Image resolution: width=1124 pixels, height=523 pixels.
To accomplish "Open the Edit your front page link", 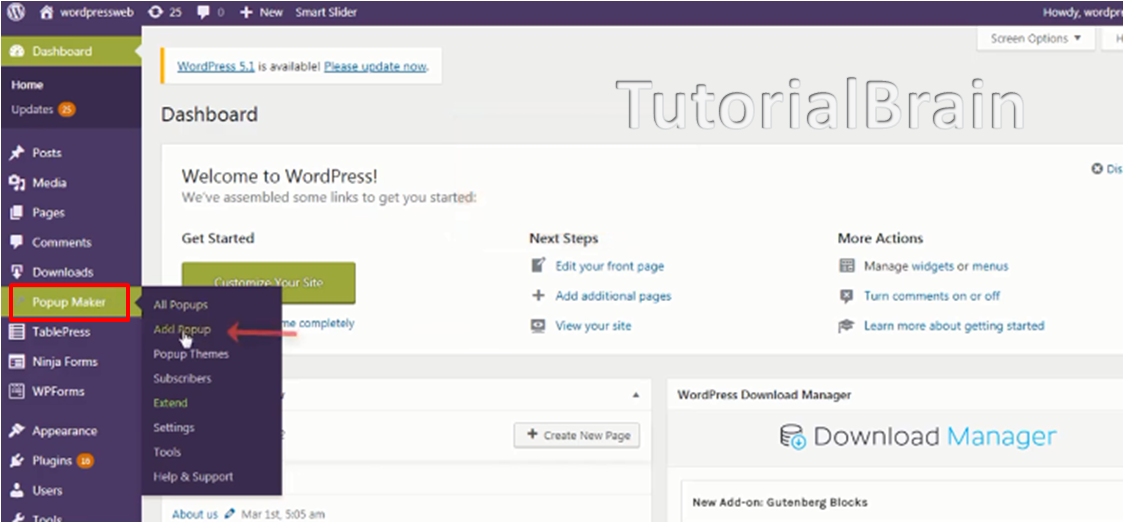I will pos(610,266).
